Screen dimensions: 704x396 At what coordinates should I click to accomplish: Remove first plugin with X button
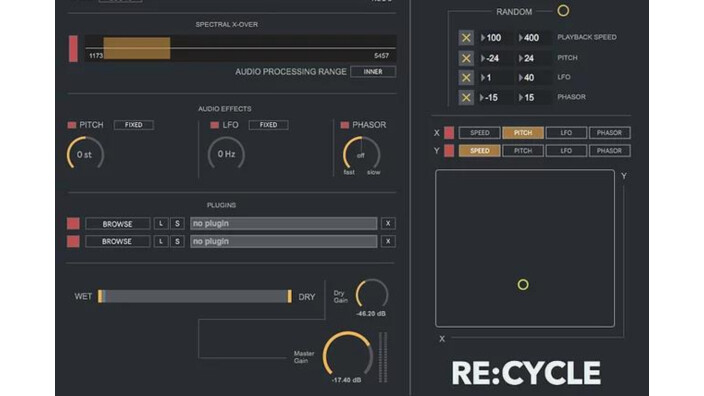click(x=388, y=224)
